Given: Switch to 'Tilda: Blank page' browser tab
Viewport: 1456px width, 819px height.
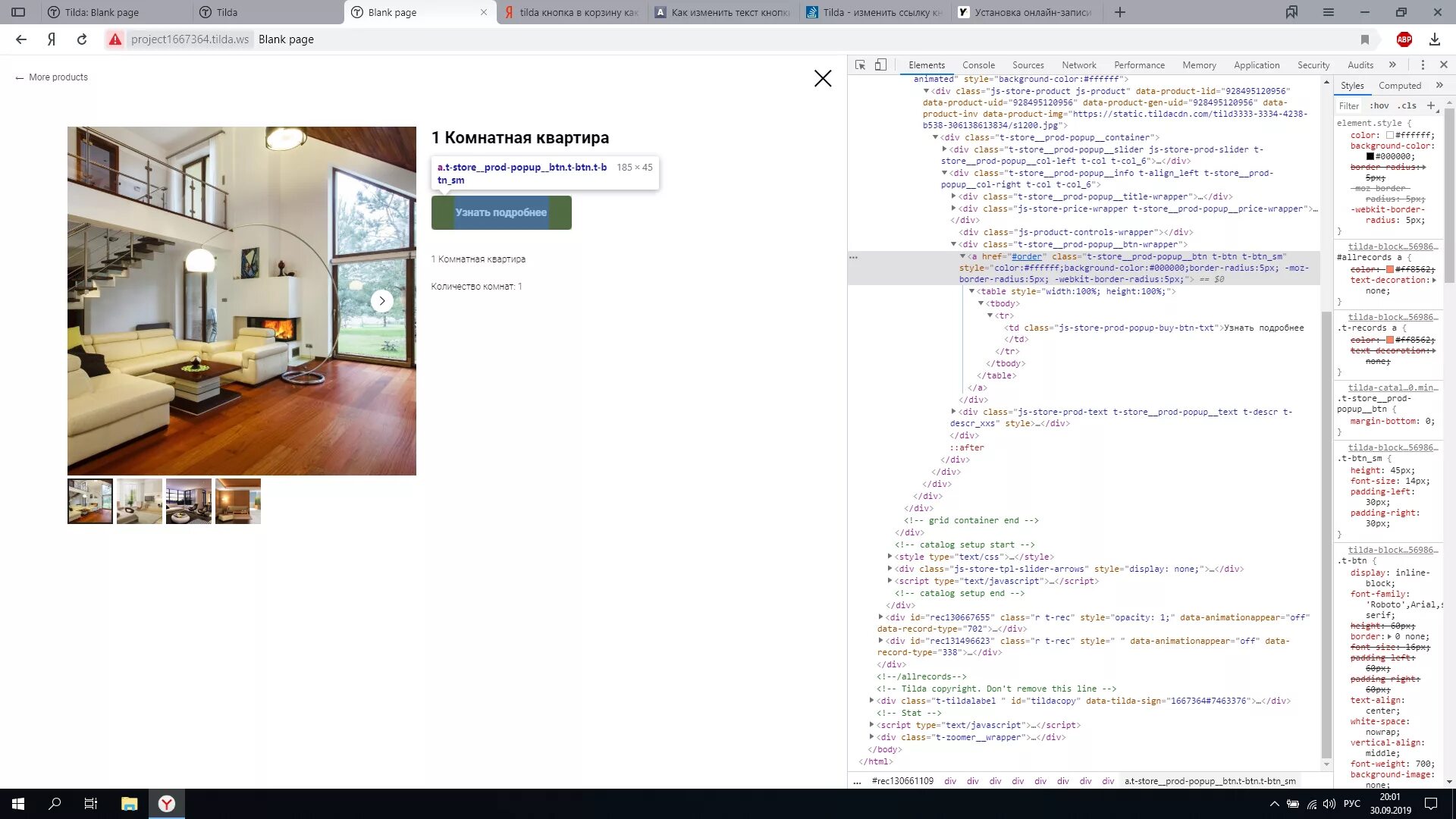Looking at the screenshot, I should [x=116, y=12].
